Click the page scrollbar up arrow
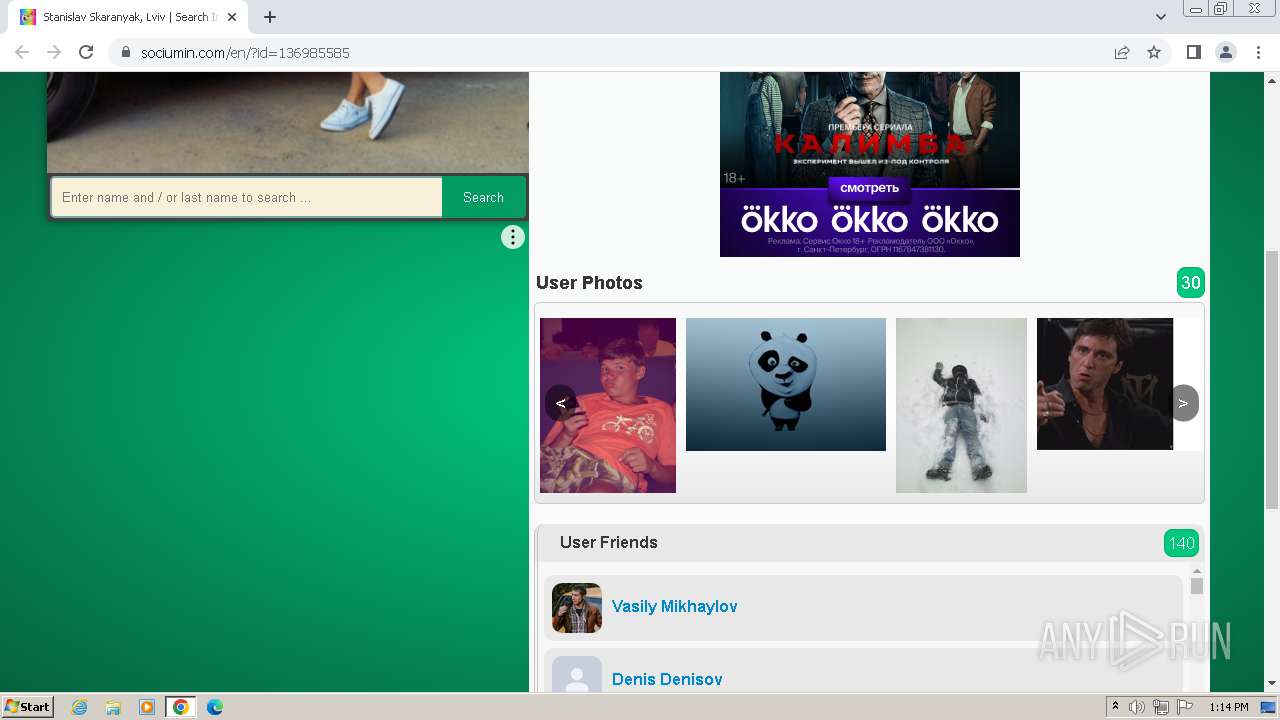The width and height of the screenshot is (1280, 720). pyautogui.click(x=1272, y=80)
